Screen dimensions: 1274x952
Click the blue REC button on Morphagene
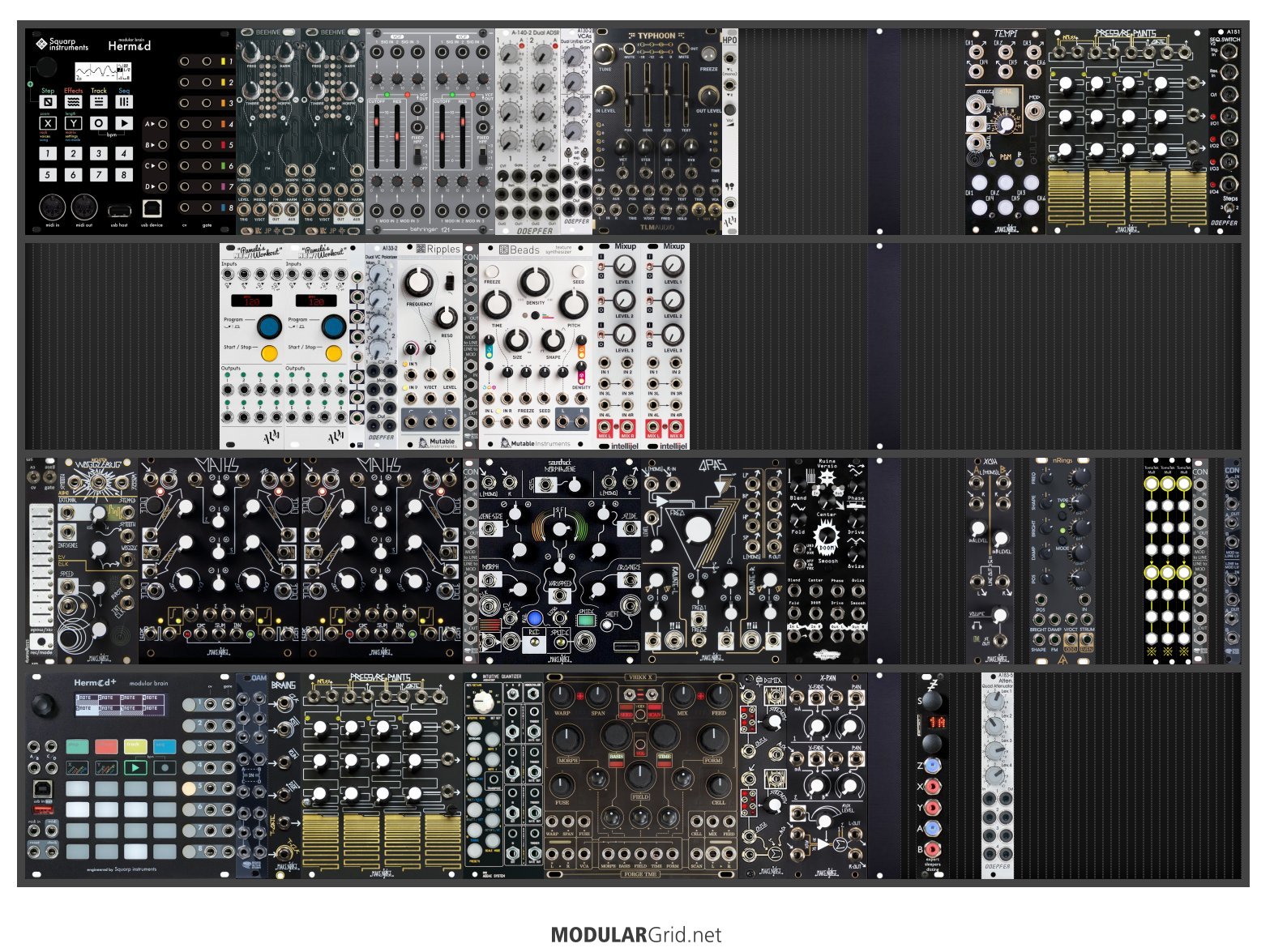point(534,619)
